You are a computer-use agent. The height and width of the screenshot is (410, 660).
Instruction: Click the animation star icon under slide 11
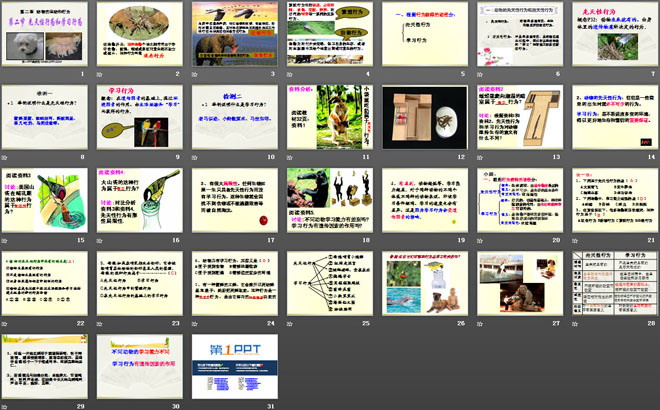[290, 157]
